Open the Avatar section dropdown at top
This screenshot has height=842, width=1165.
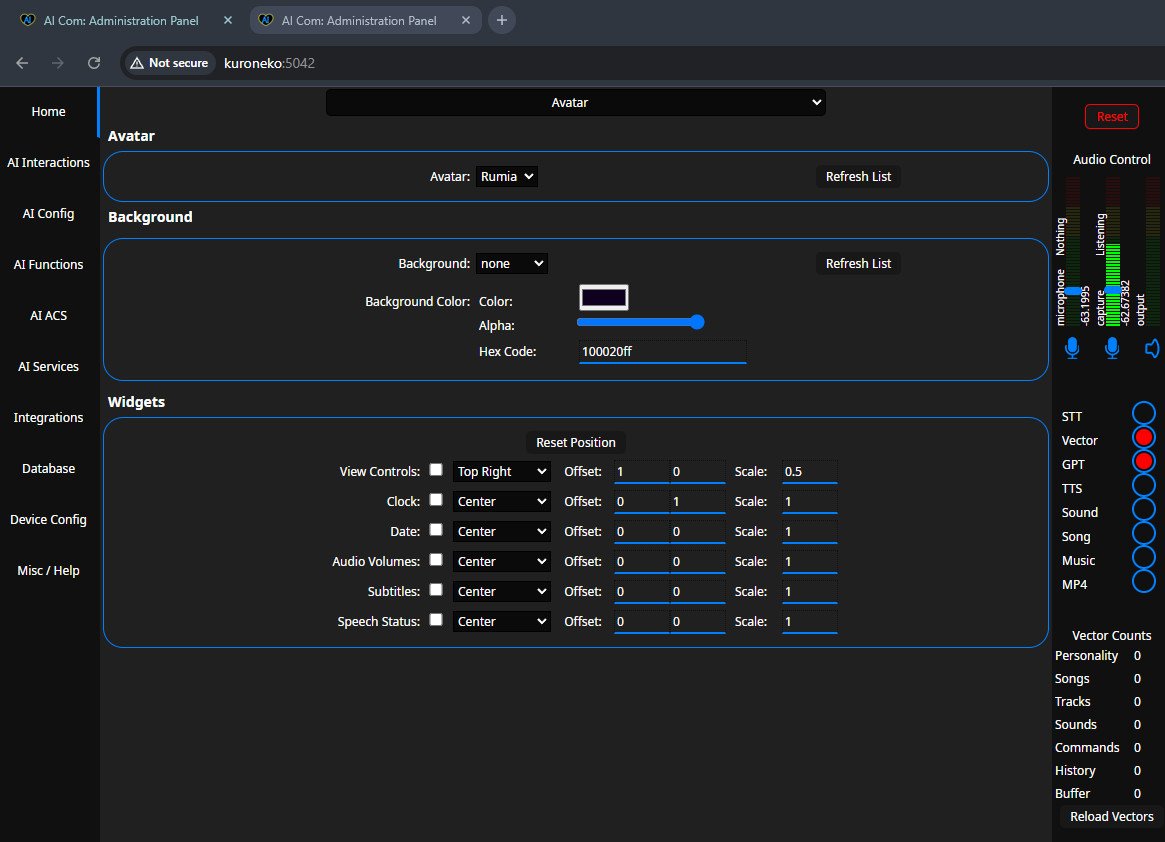[576, 103]
